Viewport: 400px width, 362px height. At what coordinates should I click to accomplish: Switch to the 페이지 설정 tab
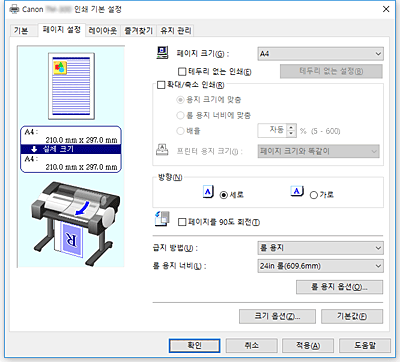pyautogui.click(x=62, y=30)
